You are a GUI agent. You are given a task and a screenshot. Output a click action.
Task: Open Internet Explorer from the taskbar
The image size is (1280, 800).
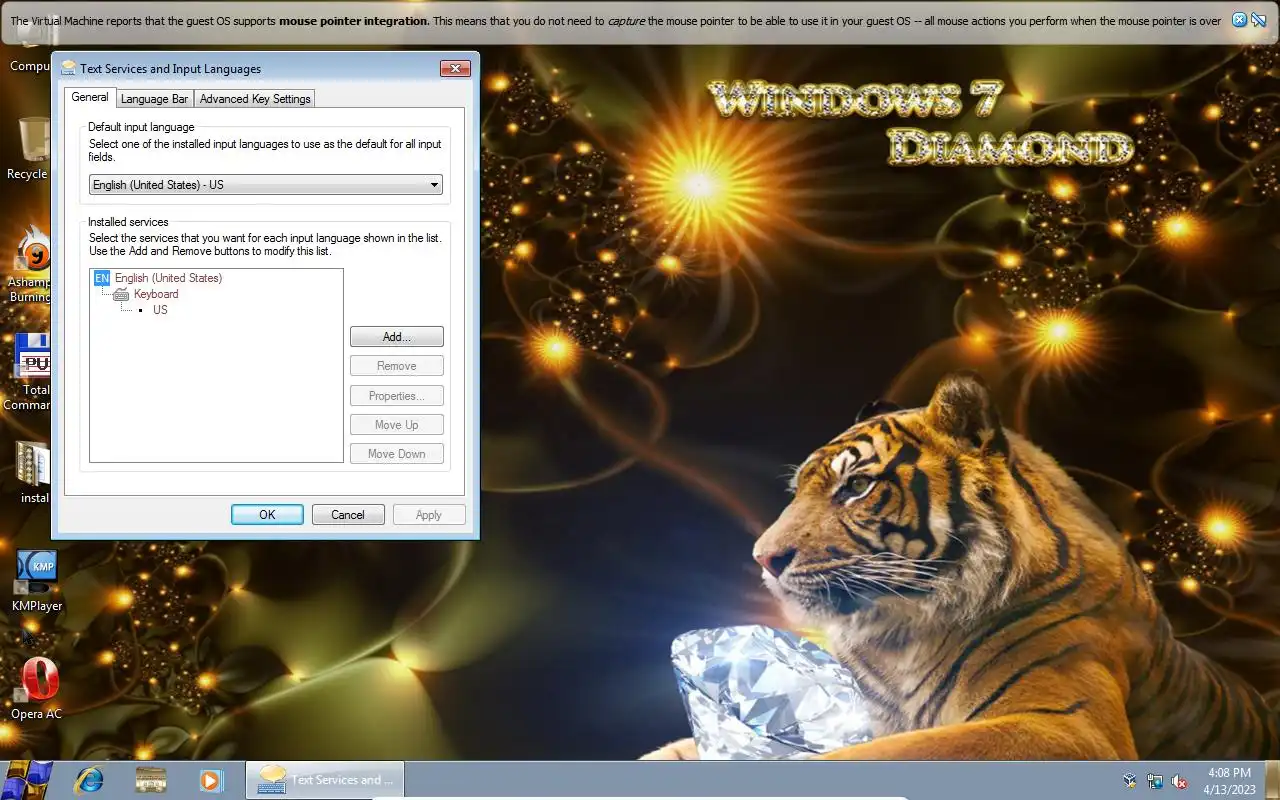tap(90, 780)
